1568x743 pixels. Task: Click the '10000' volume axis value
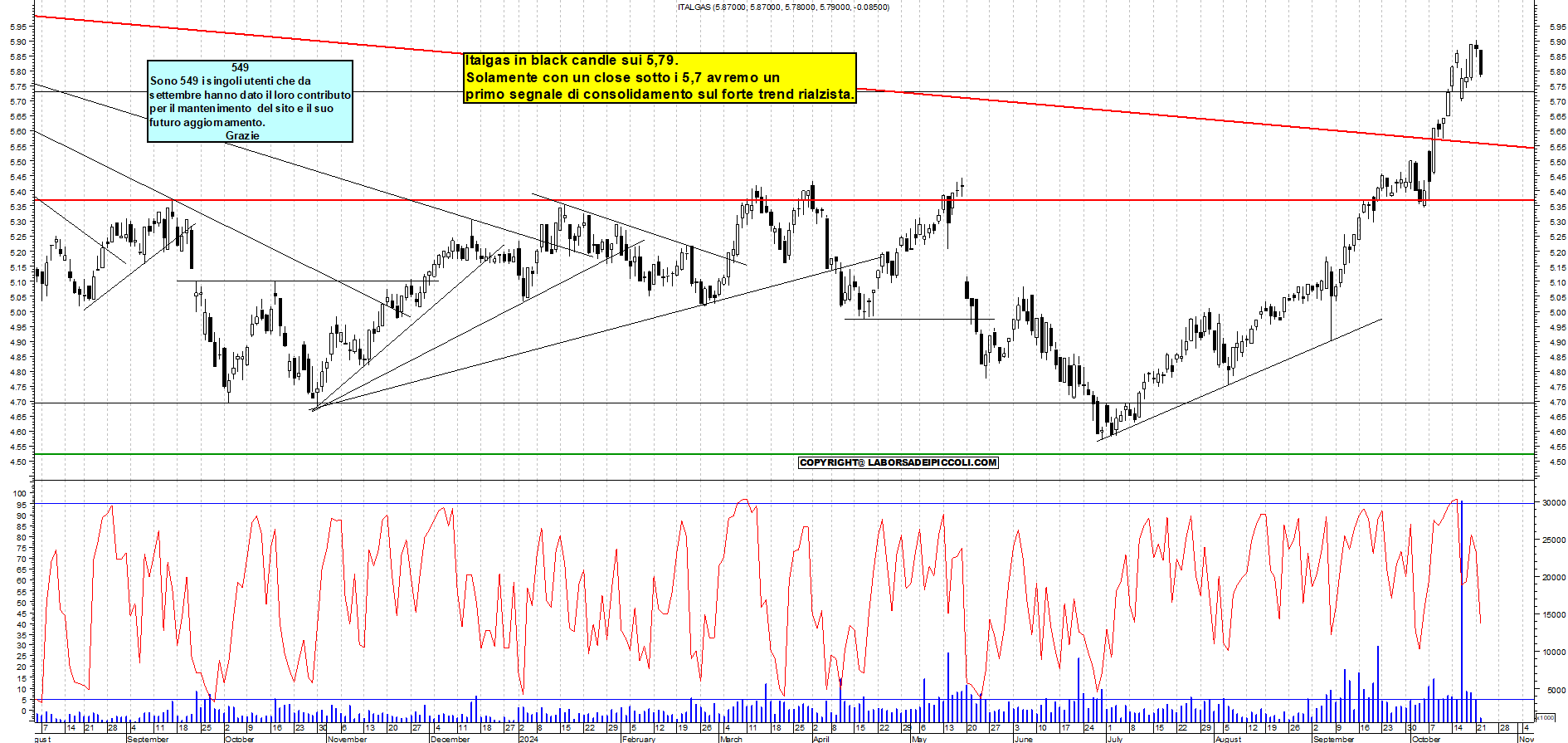(1554, 653)
